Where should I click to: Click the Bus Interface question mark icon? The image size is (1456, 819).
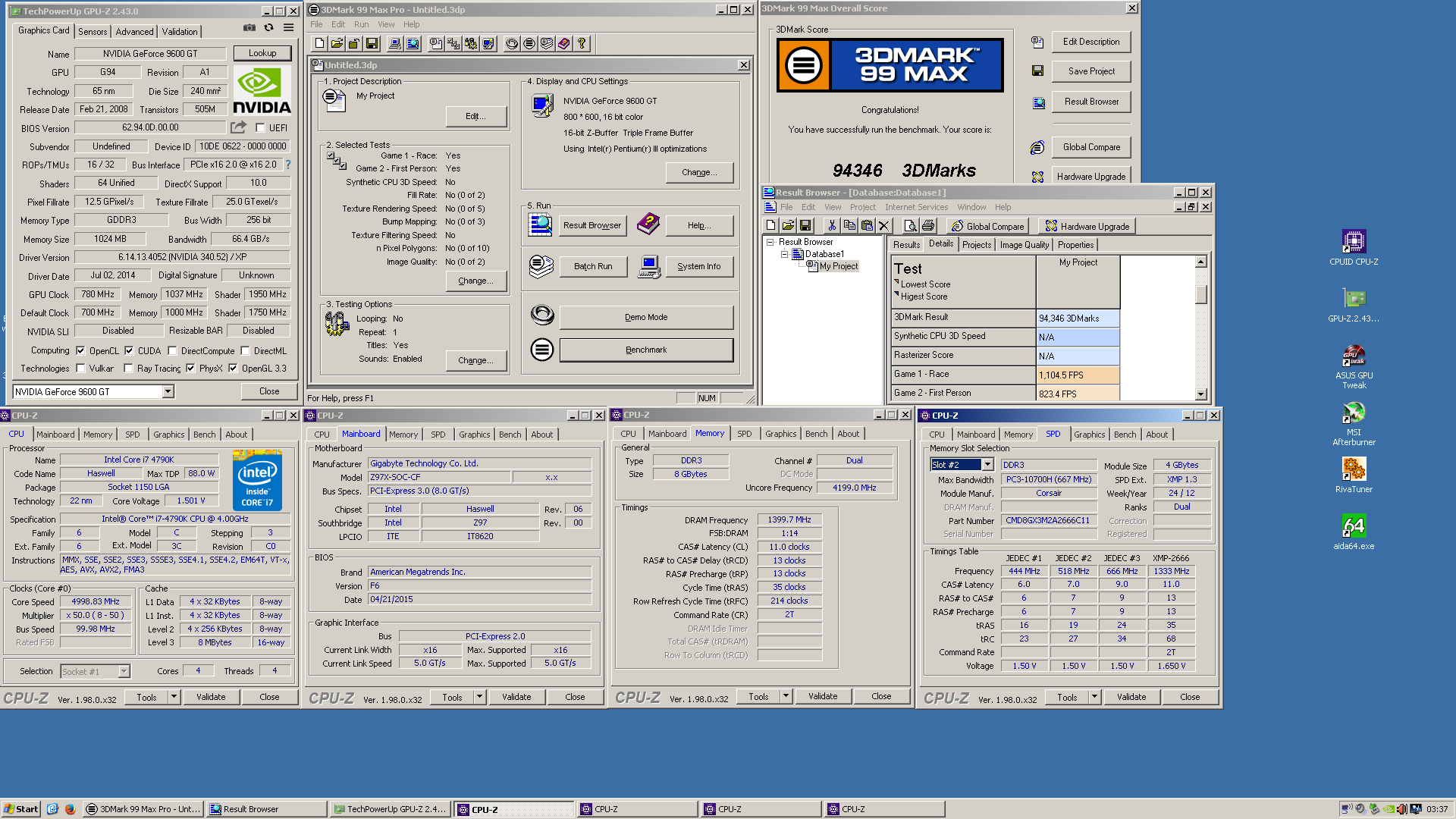[x=288, y=164]
